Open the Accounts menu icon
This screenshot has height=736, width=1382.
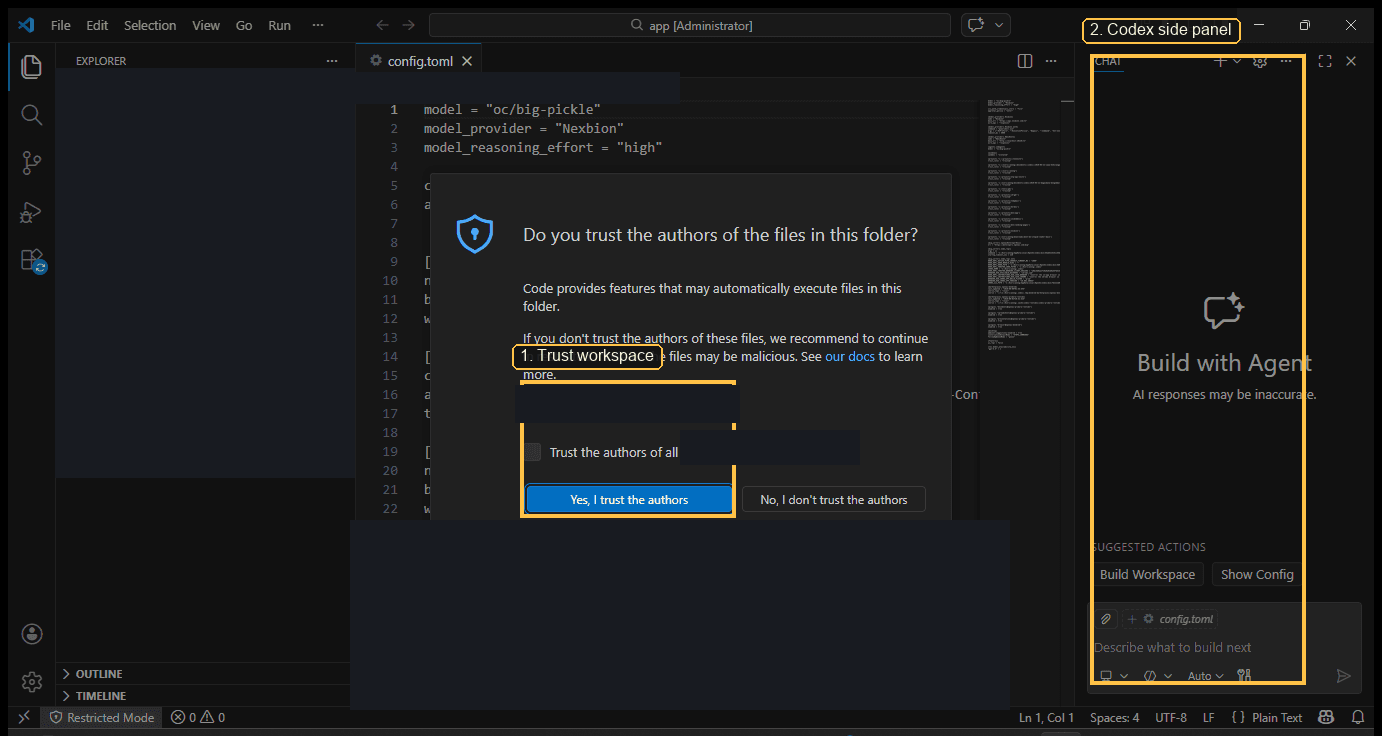point(32,634)
